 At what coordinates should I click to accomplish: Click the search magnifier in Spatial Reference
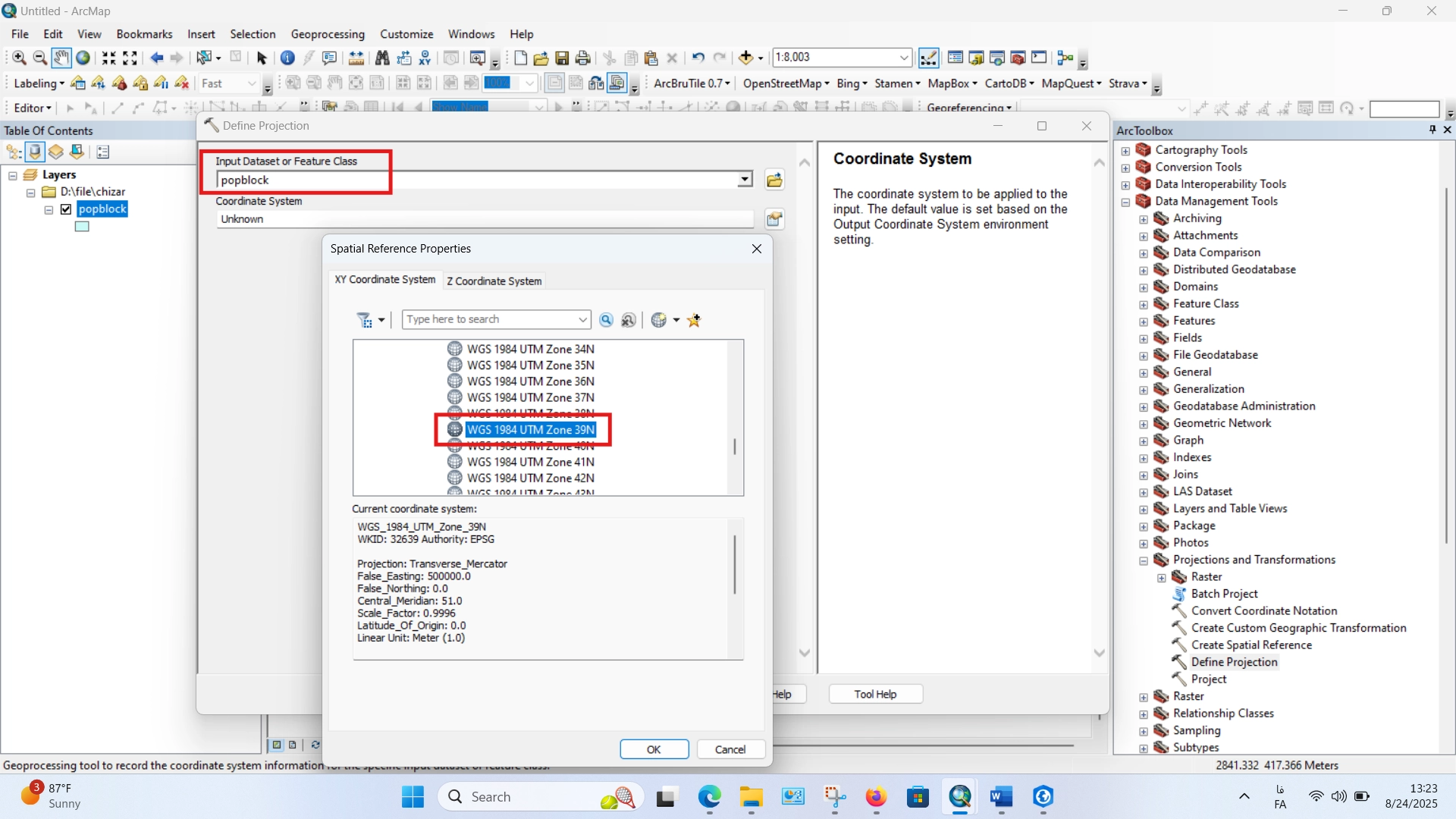point(606,320)
